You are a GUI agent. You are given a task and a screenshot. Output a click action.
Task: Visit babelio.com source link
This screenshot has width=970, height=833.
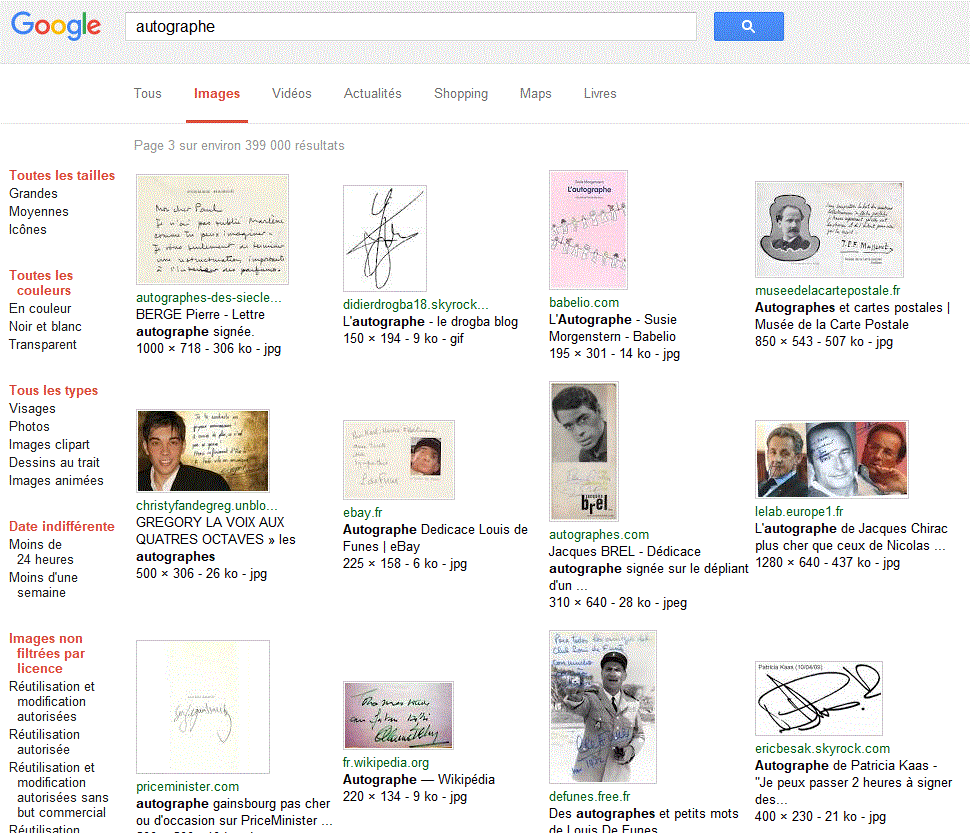click(x=584, y=302)
